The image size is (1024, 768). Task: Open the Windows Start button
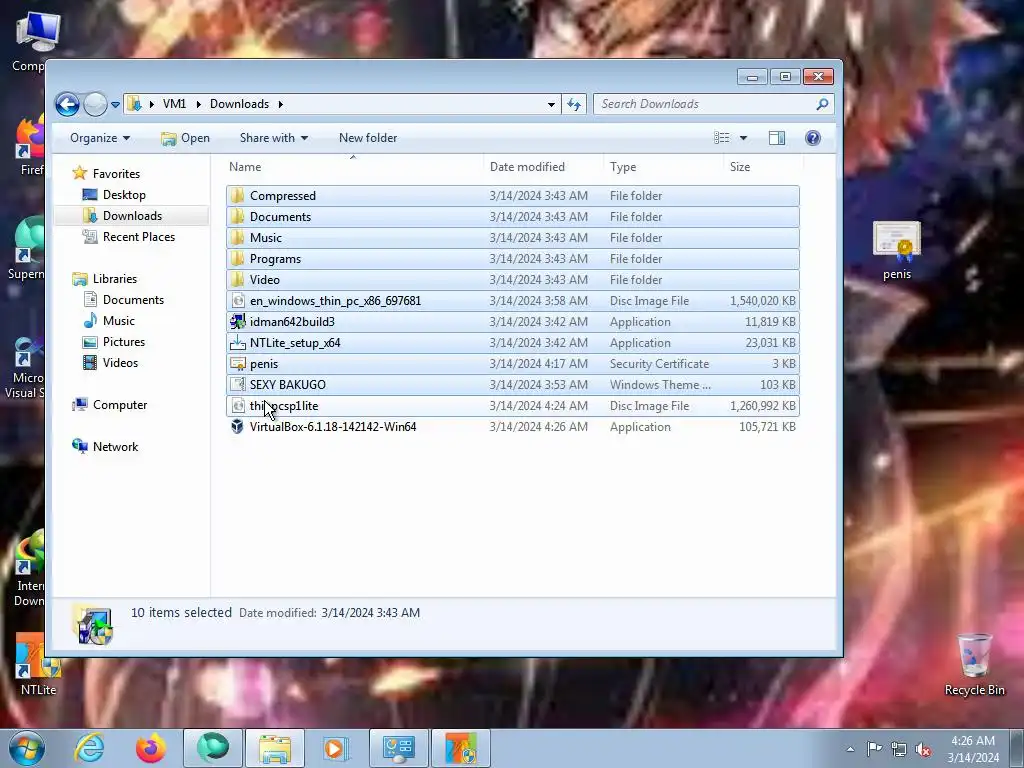pyautogui.click(x=27, y=748)
